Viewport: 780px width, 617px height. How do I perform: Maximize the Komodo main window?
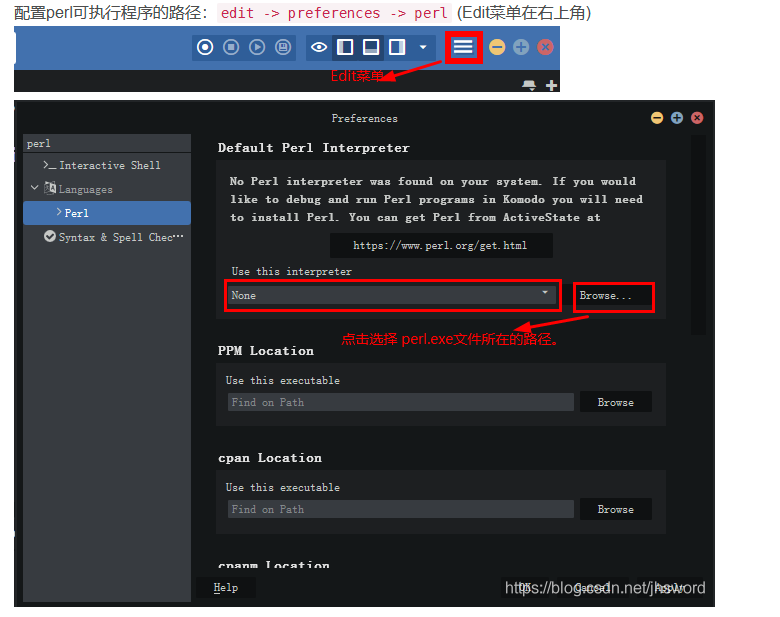click(x=521, y=47)
